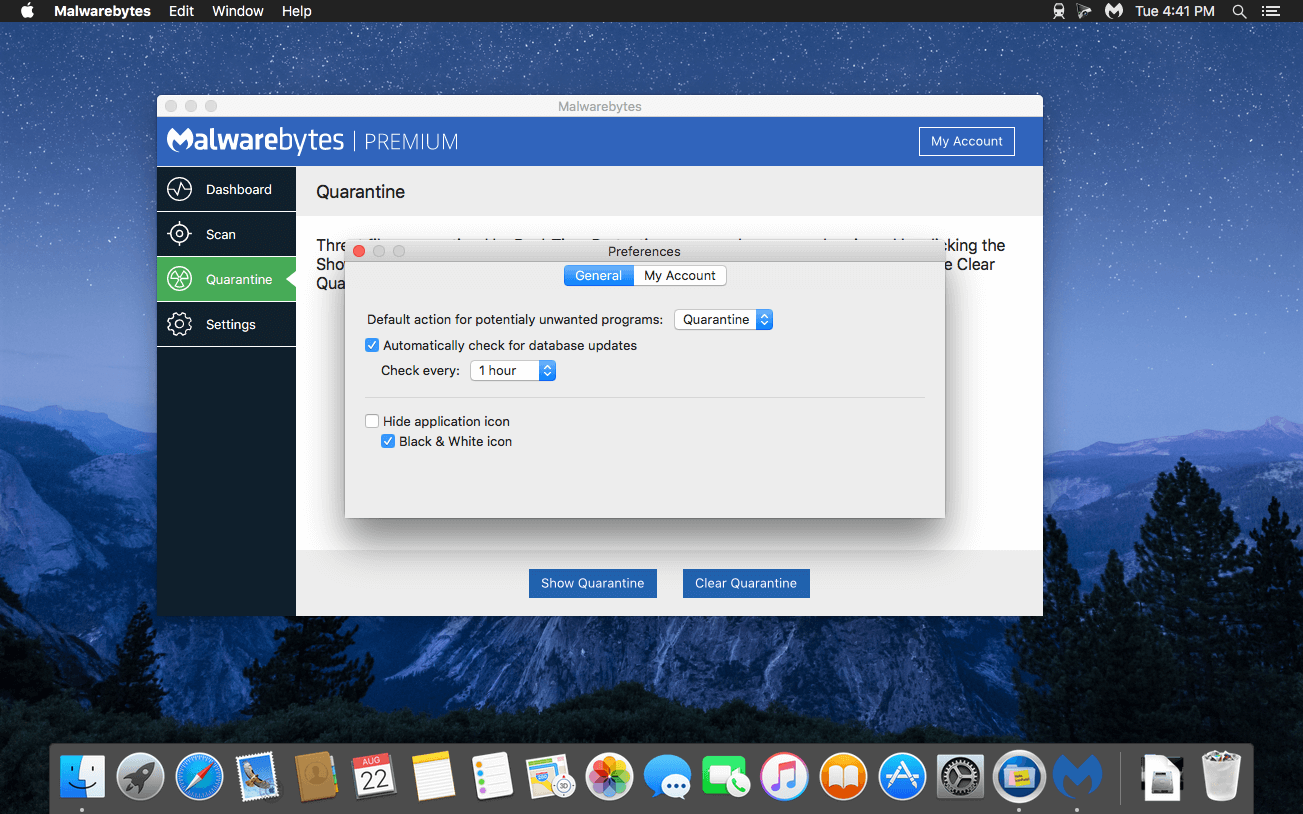Image resolution: width=1303 pixels, height=814 pixels.
Task: Uncheck the Black & White icon option
Action: point(388,441)
